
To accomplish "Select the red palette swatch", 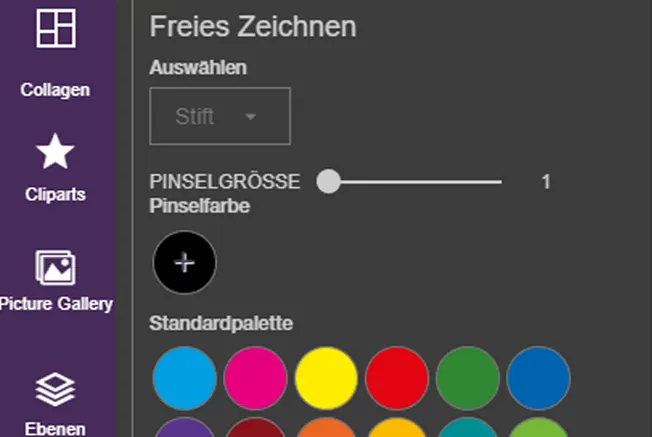I will 397,378.
